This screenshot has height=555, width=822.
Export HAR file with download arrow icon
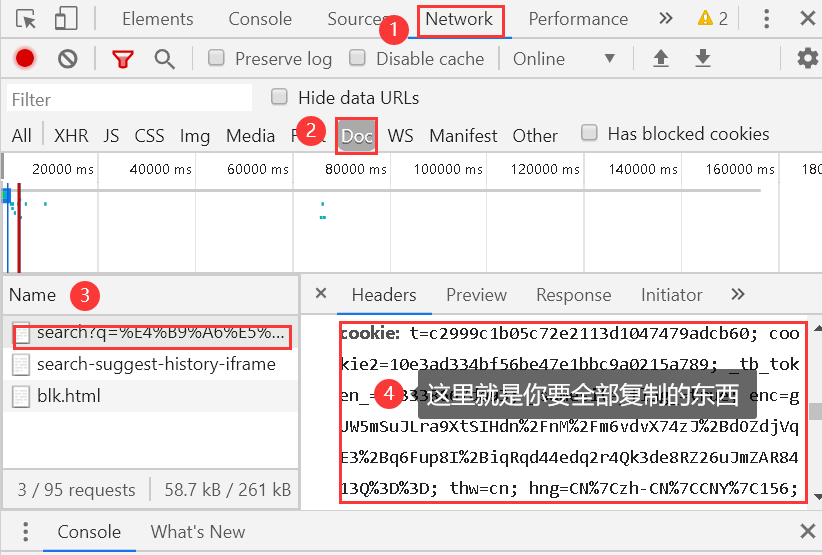(x=702, y=58)
